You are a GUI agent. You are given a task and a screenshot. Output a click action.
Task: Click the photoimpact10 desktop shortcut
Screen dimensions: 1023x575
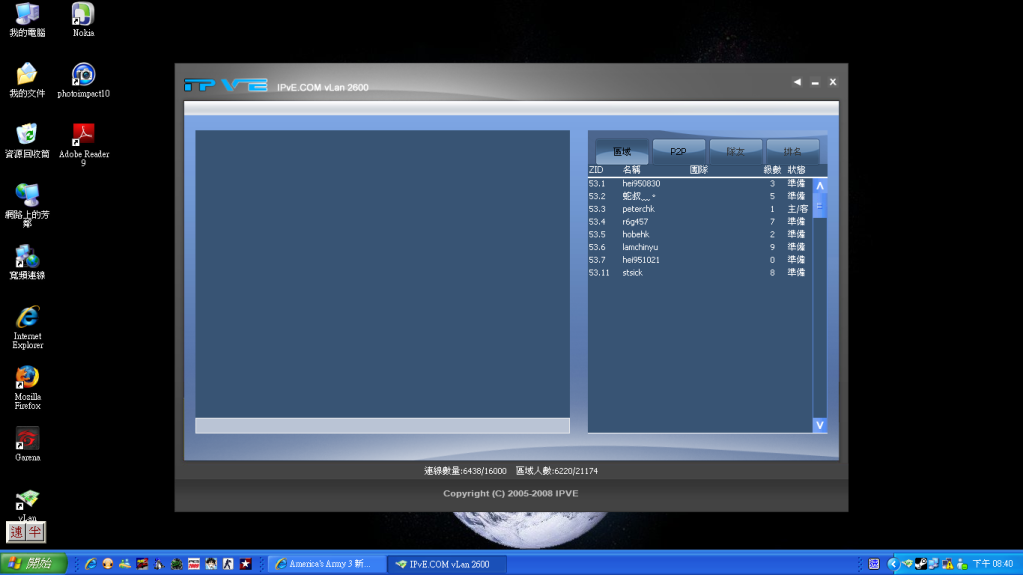(83, 75)
